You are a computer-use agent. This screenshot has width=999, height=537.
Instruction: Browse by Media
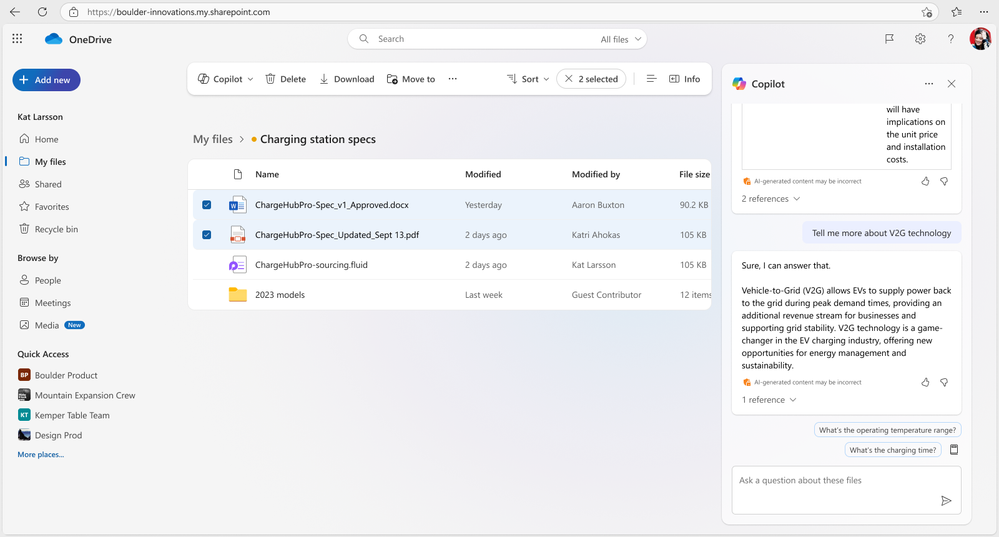point(51,325)
